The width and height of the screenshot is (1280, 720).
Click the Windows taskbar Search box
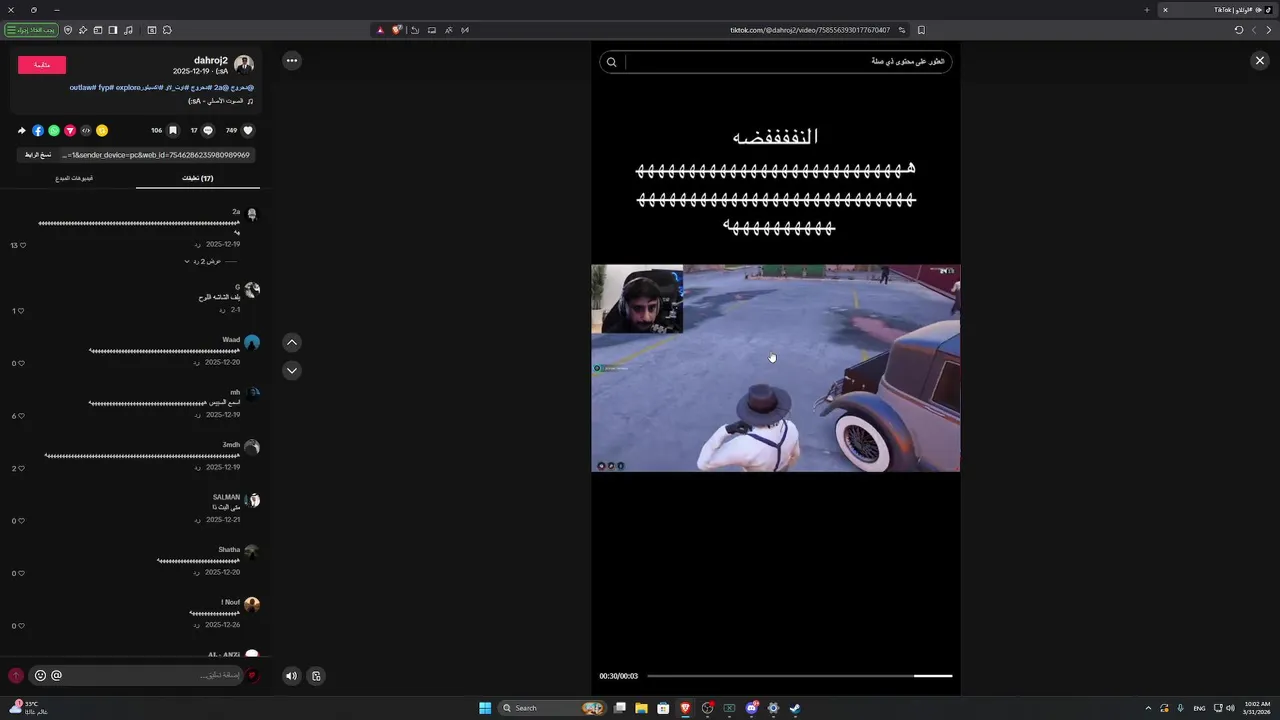click(553, 708)
